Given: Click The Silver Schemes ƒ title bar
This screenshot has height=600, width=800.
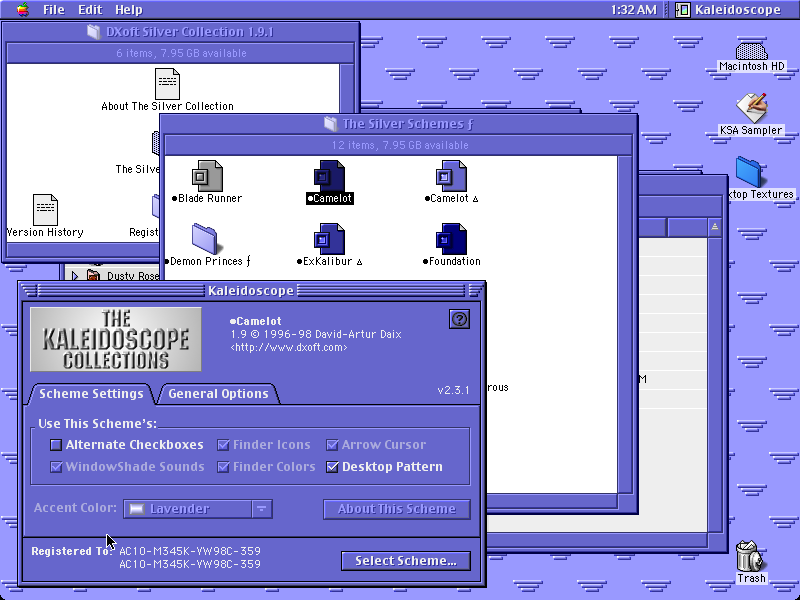Looking at the screenshot, I should click(398, 124).
